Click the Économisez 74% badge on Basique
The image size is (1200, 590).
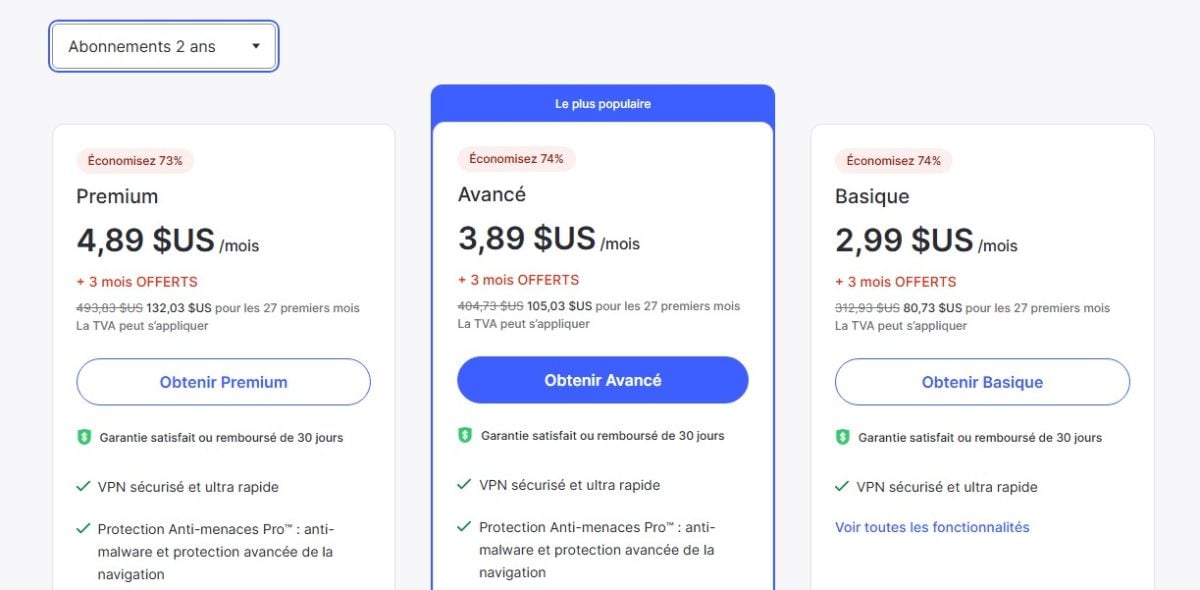(x=893, y=160)
